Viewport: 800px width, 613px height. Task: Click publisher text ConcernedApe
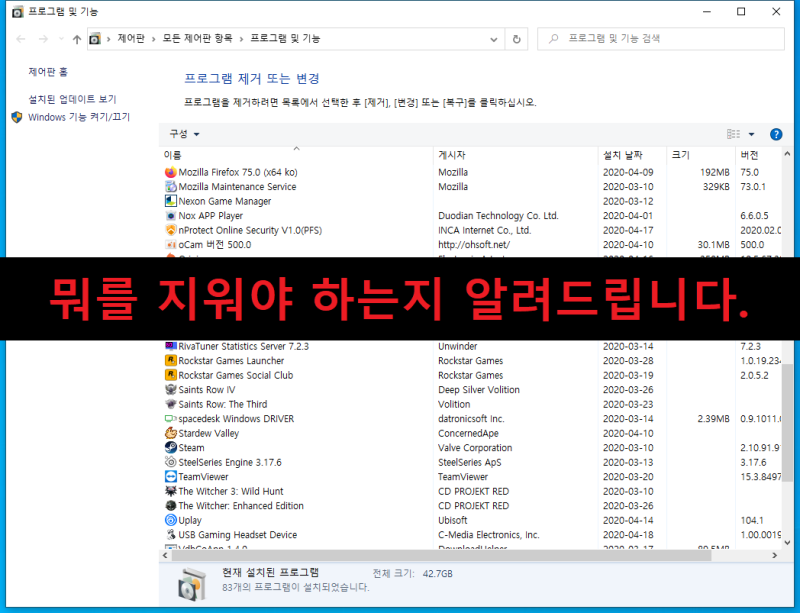(468, 433)
